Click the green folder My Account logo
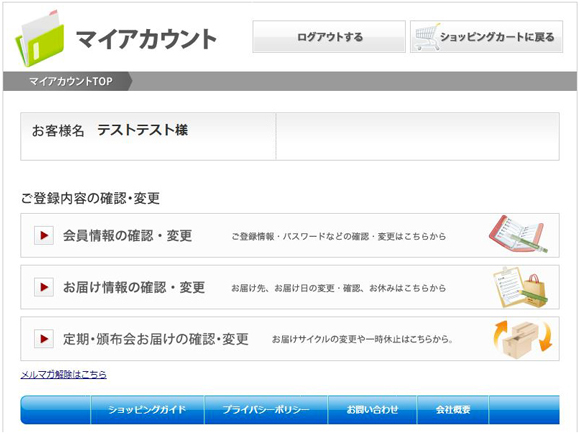This screenshot has width=580, height=434. coord(40,38)
